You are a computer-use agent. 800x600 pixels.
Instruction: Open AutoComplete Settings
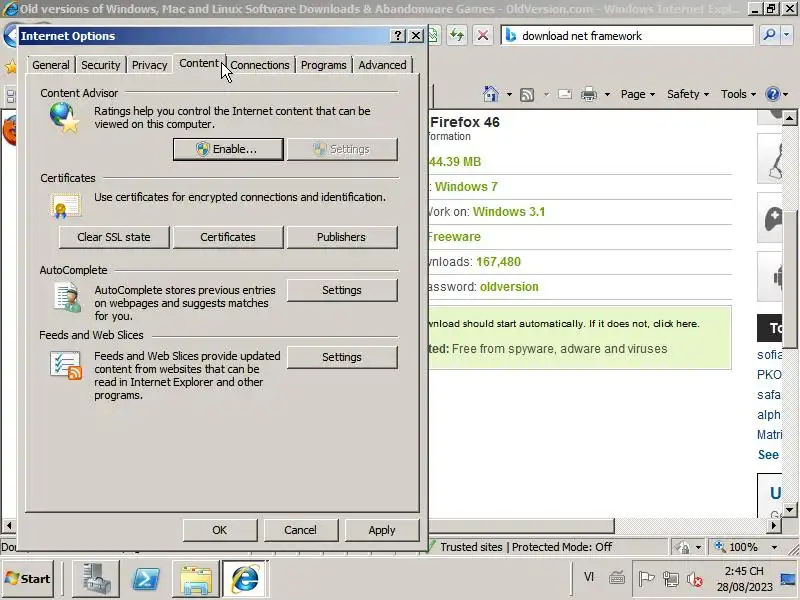(342, 290)
